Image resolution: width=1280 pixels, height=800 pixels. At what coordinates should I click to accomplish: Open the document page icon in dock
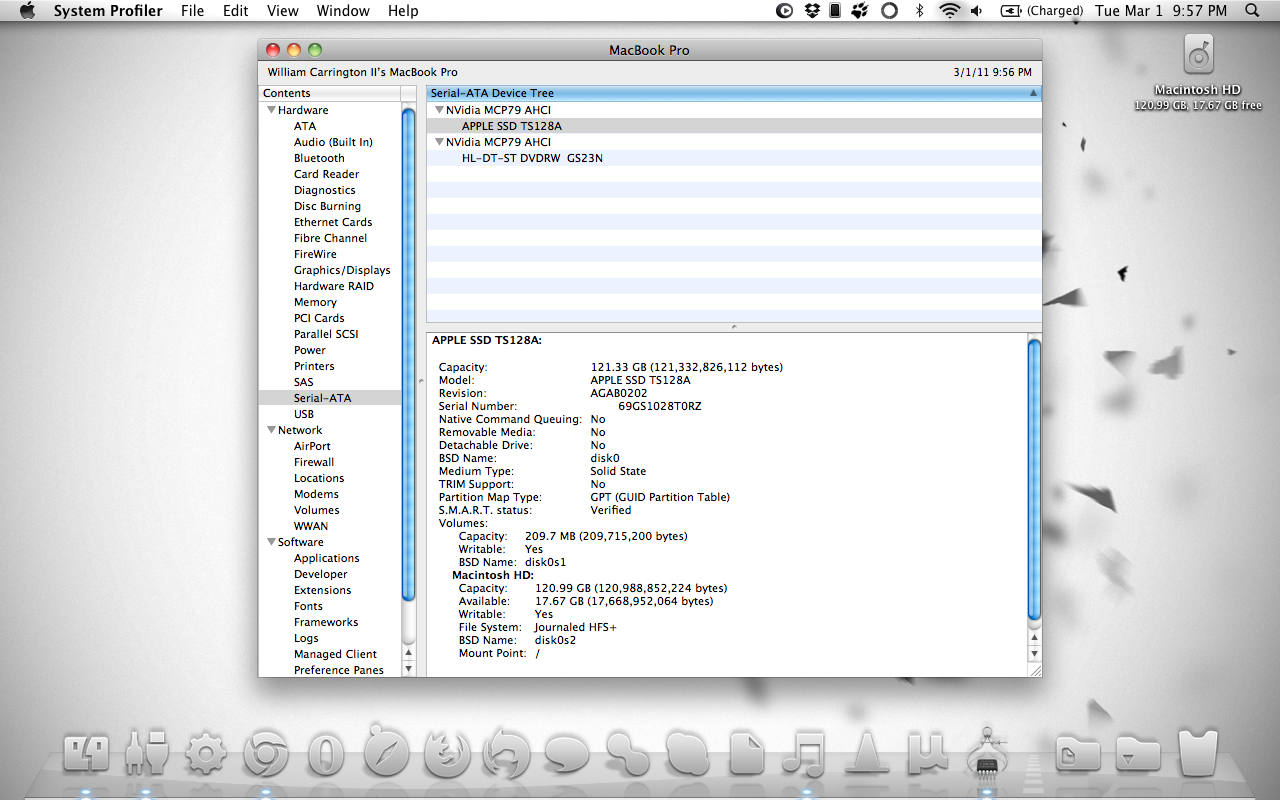pos(747,752)
